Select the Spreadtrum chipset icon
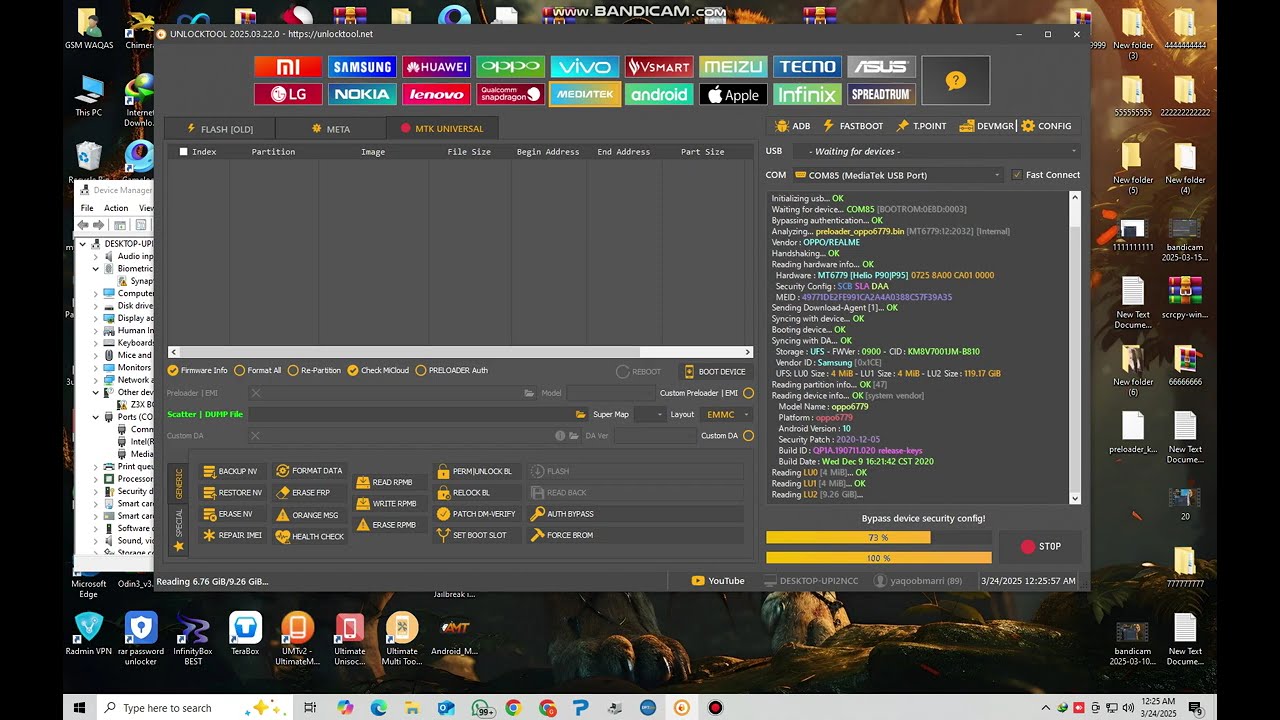The height and width of the screenshot is (720, 1280). (x=881, y=94)
